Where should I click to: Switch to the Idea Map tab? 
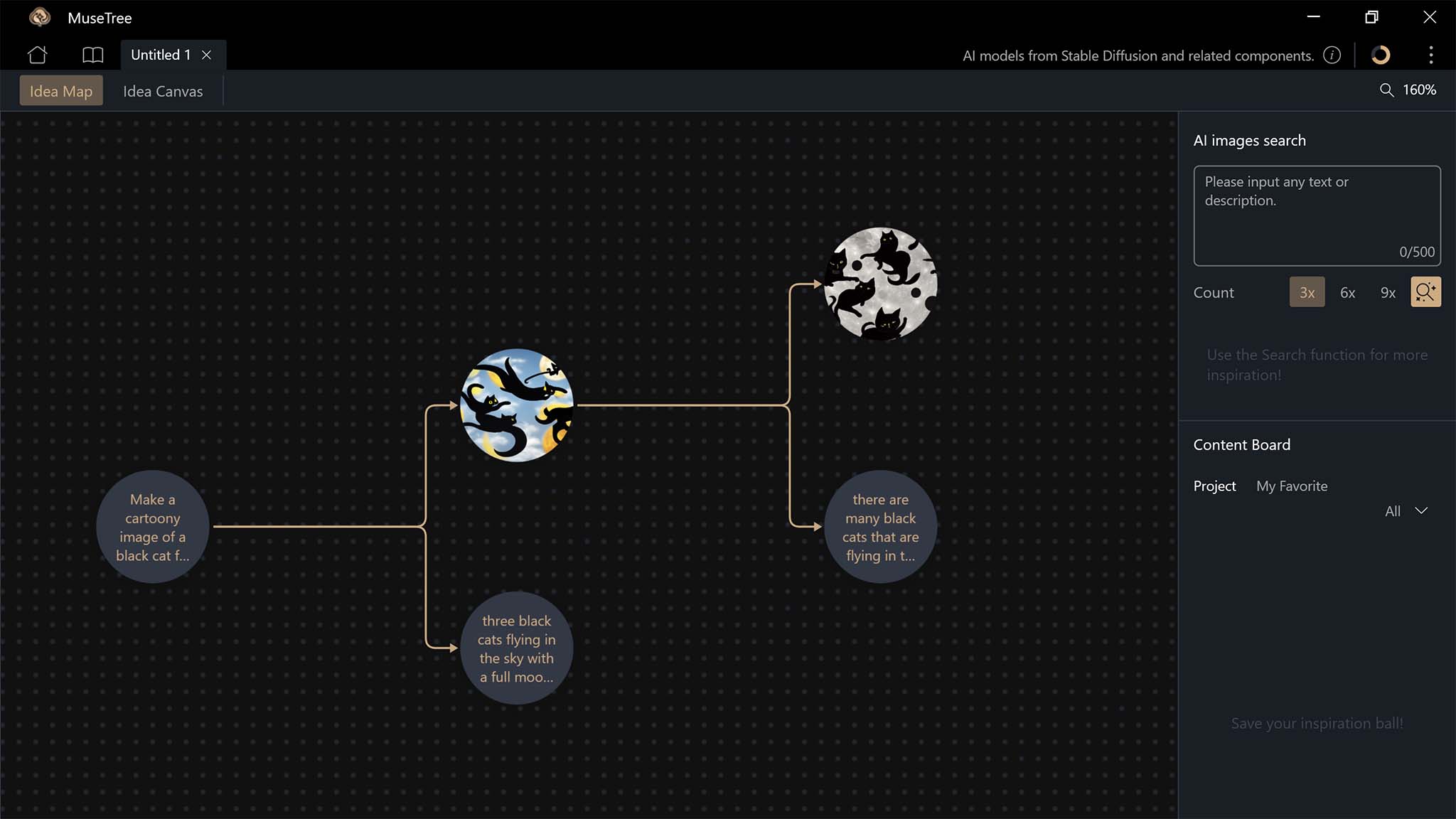point(61,91)
